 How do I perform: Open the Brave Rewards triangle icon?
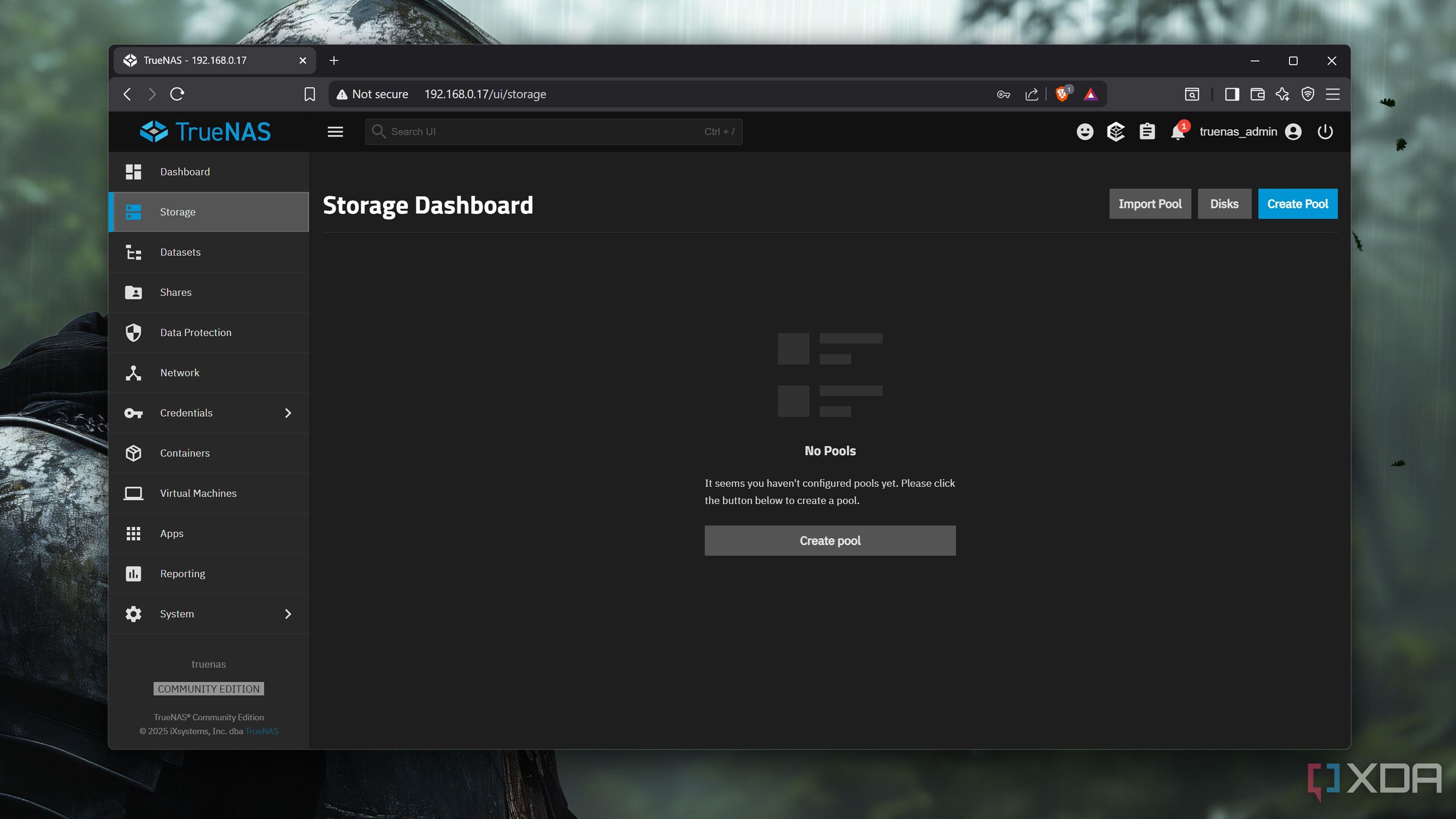1090,94
